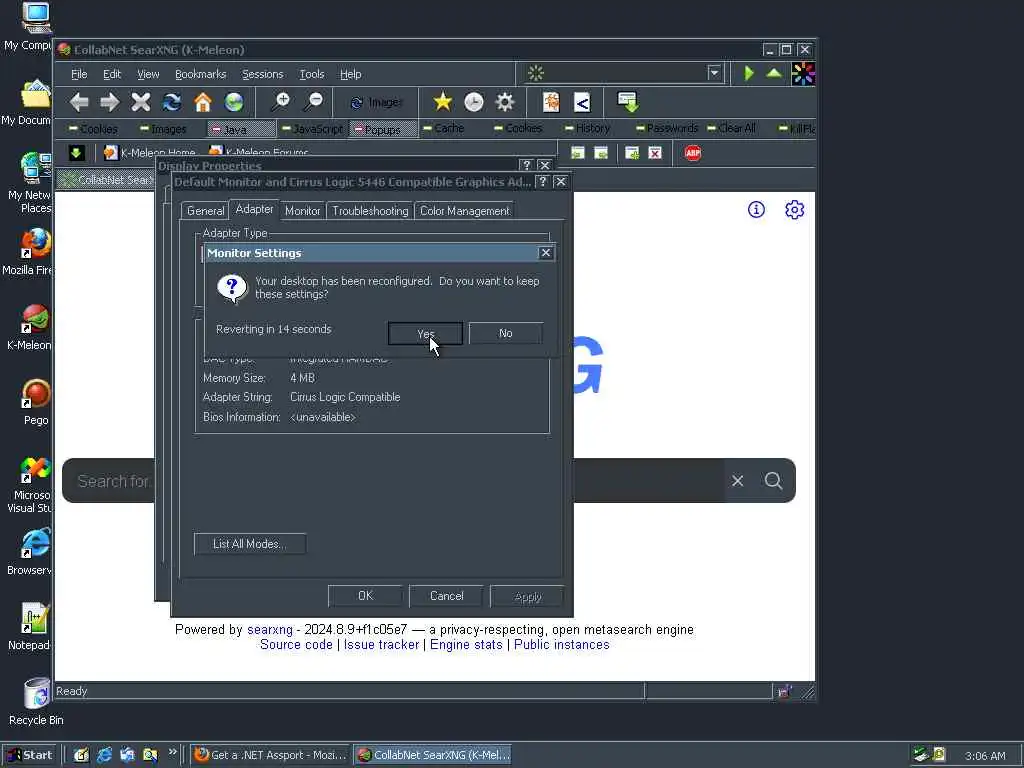Open the Tools menu

312,74
